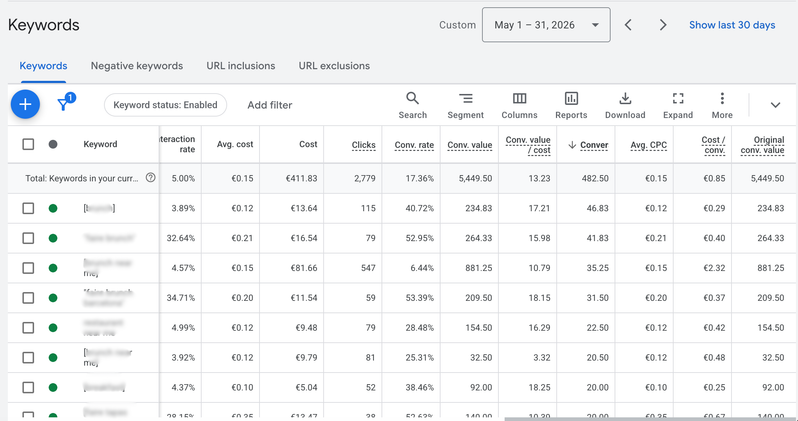
Task: Switch to the Keywords tab
Action: pos(43,66)
